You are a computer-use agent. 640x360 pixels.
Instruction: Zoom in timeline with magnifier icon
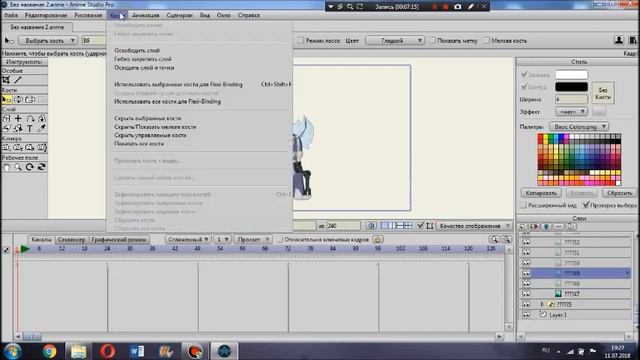tap(494, 240)
